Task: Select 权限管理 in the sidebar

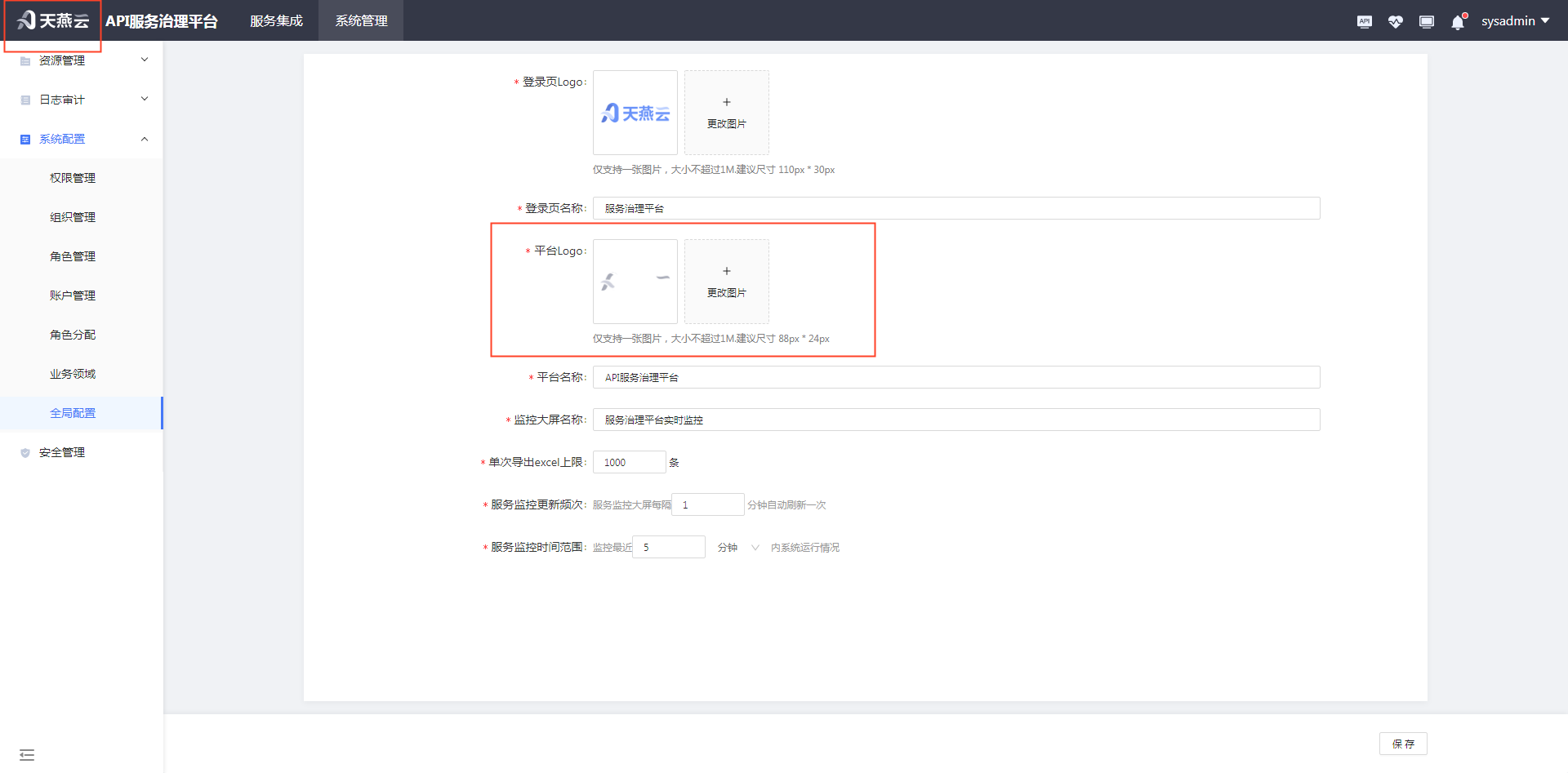Action: tap(73, 178)
